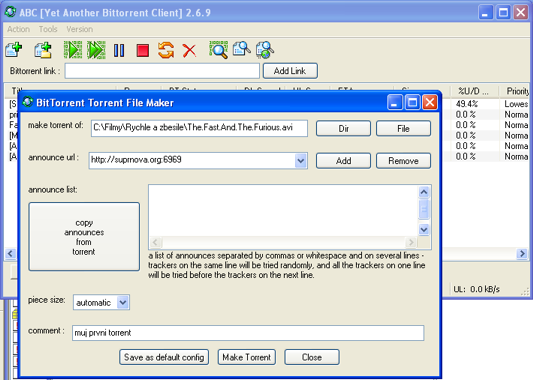Minimize the ABC main window

tap(485, 13)
